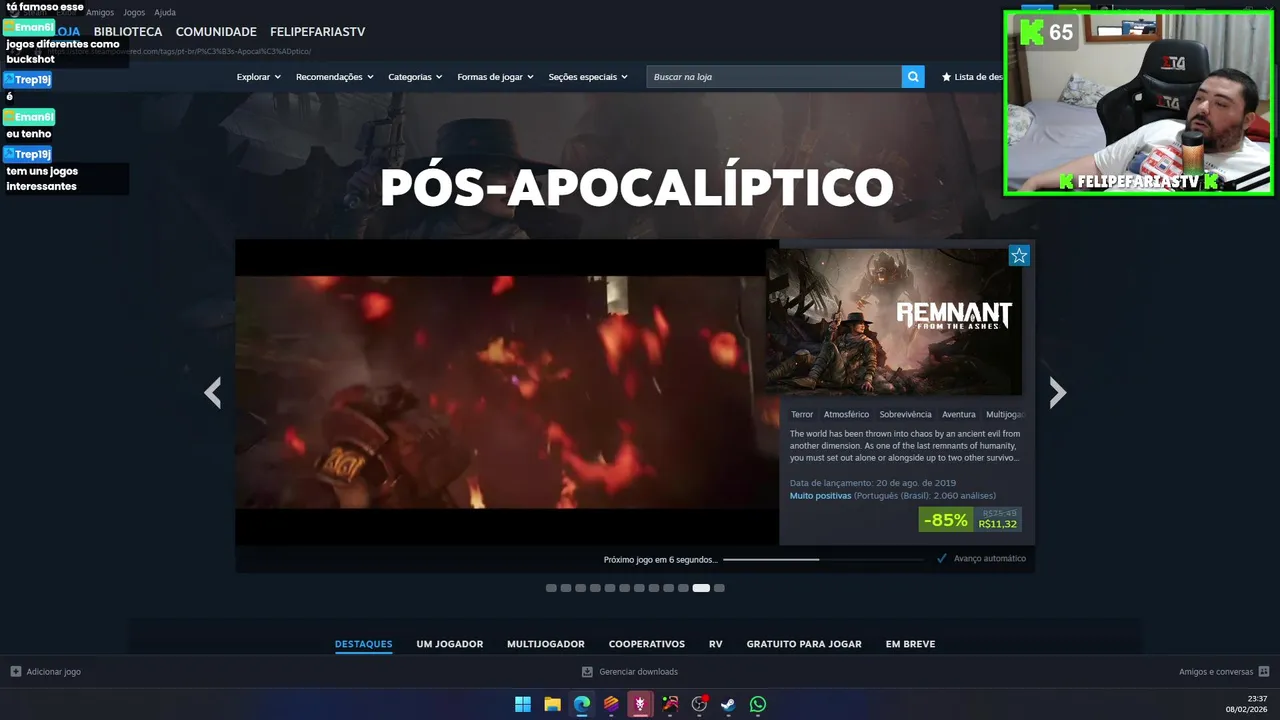Image resolution: width=1280 pixels, height=720 pixels.
Task: Click the Aventura tag
Action: 959,414
